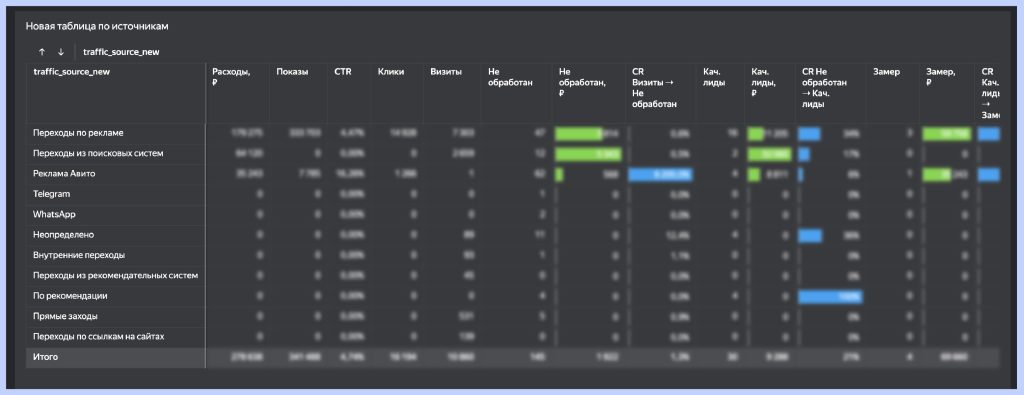Image resolution: width=1024 pixels, height=395 pixels.
Task: Click the blue CR bar in Реклама Авито row
Action: [x=661, y=175]
